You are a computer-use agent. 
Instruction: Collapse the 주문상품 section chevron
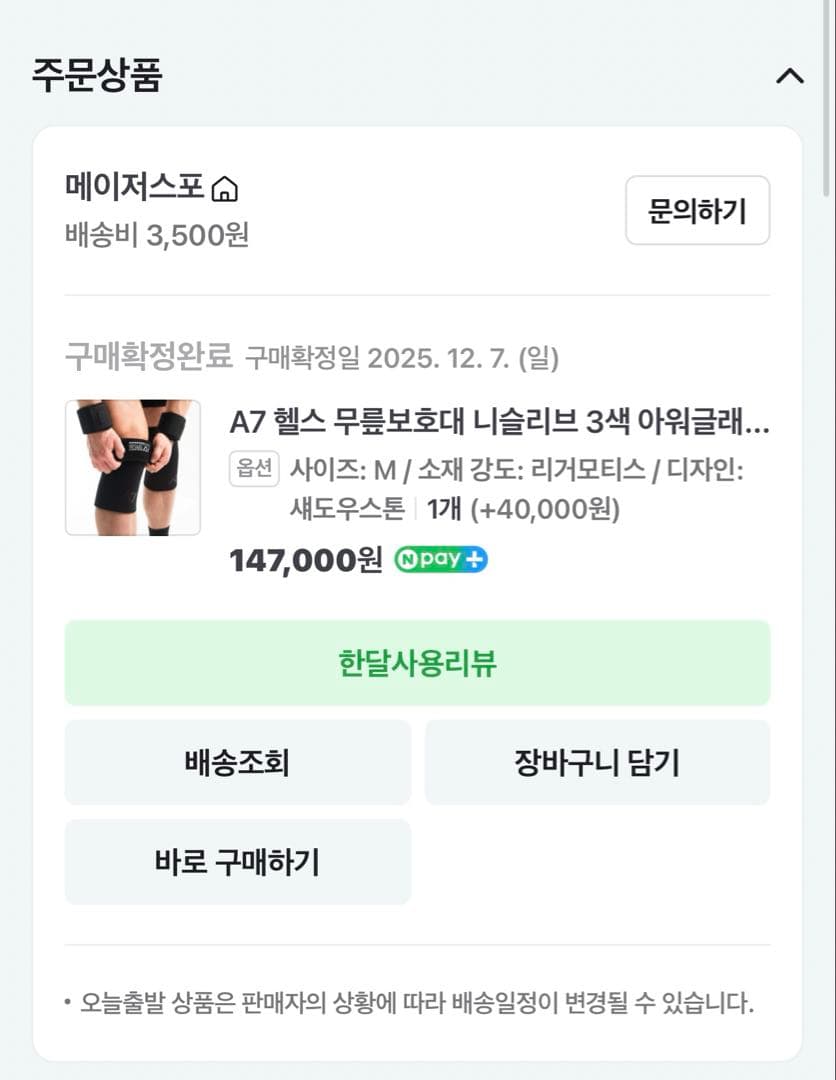coord(789,76)
